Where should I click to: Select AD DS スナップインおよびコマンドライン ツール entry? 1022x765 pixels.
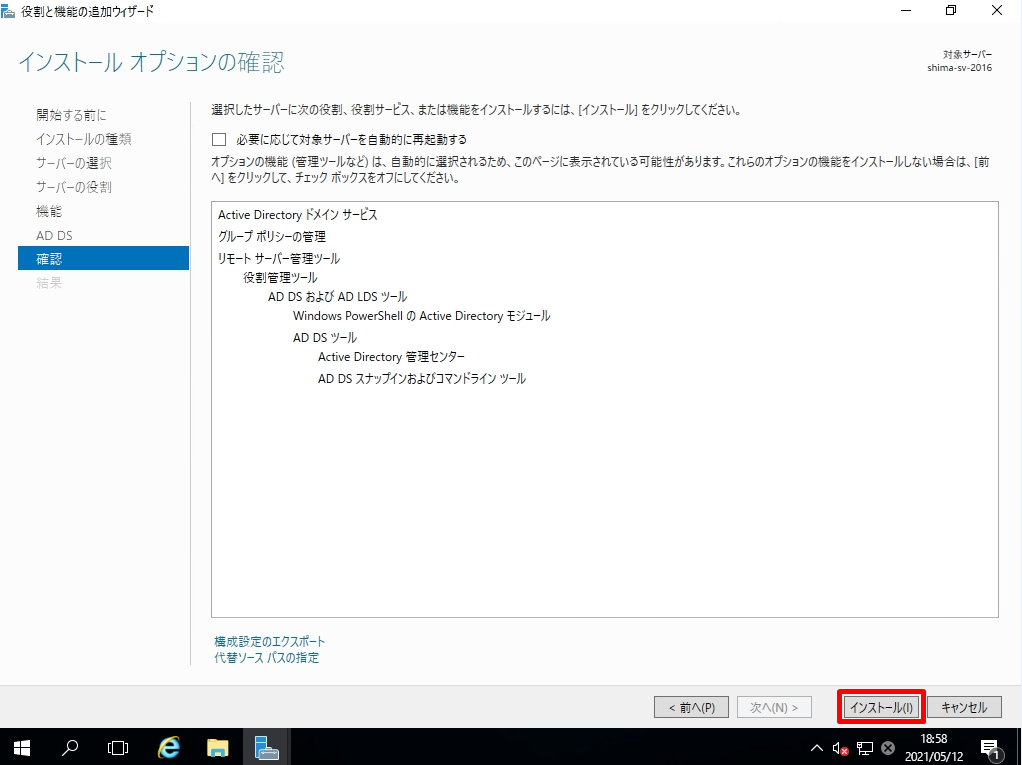click(422, 379)
